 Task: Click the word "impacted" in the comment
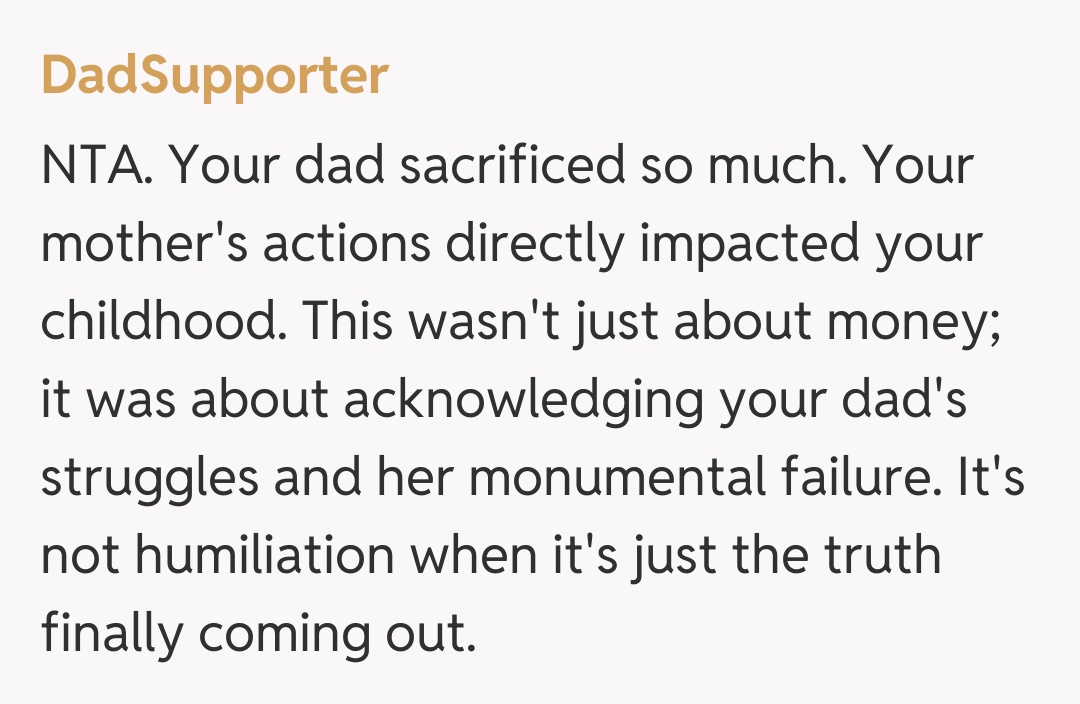746,244
